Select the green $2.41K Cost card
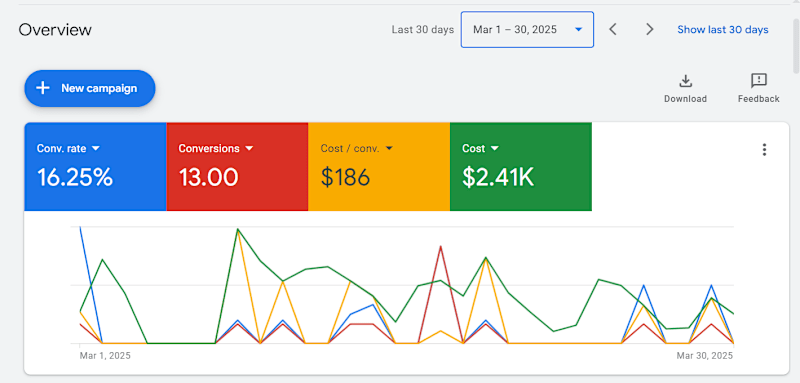This screenshot has width=800, height=383. tap(521, 166)
